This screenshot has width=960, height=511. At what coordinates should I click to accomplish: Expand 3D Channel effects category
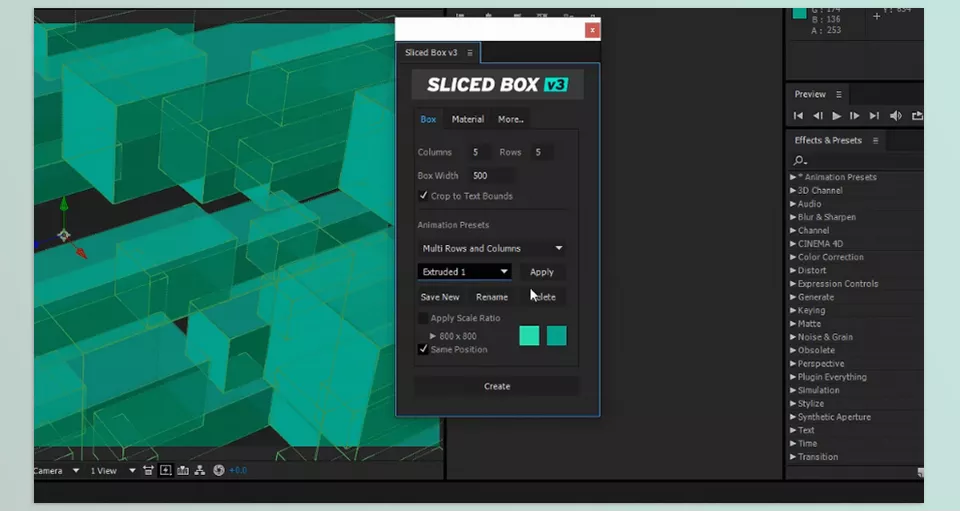click(x=793, y=190)
